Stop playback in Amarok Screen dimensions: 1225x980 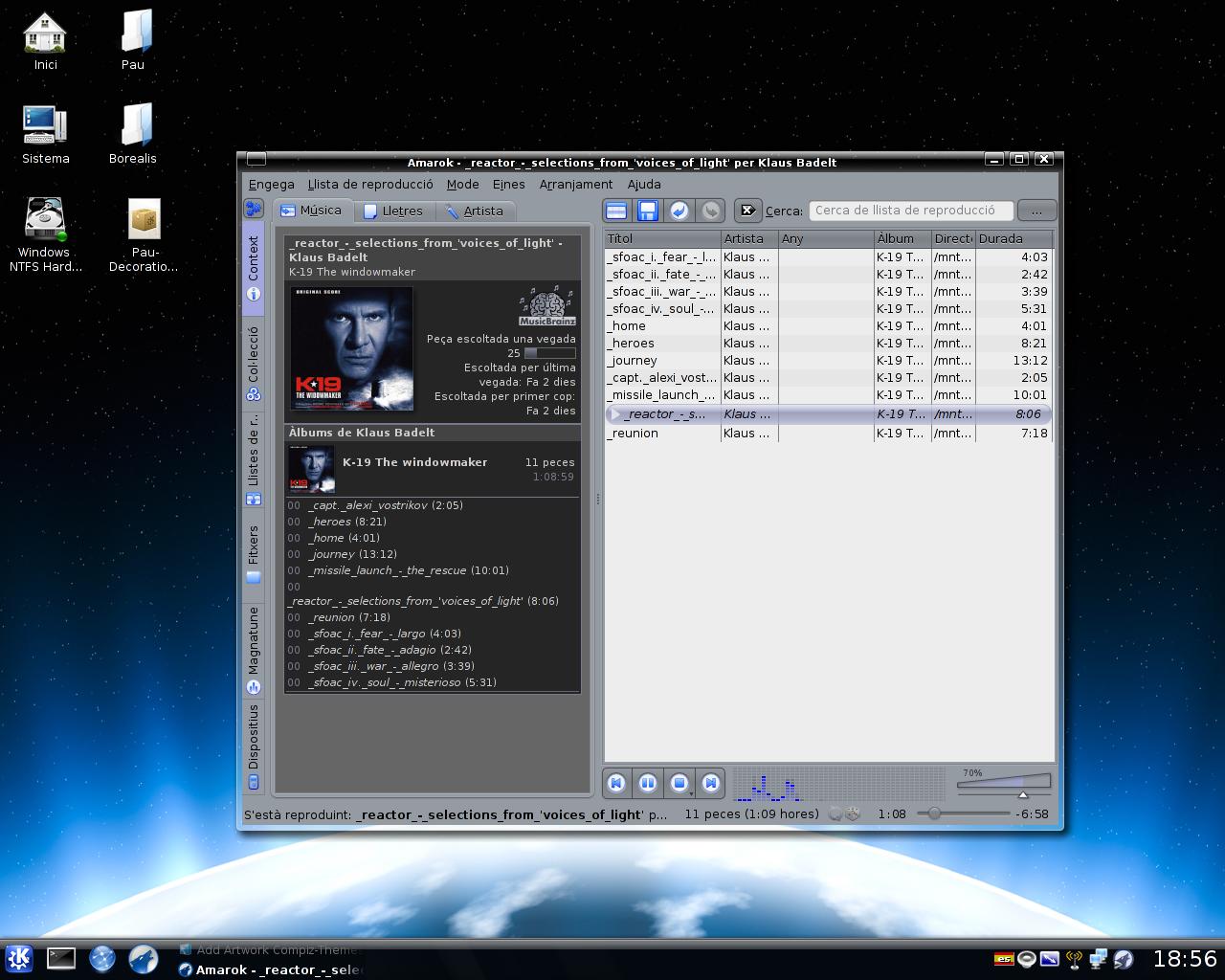(x=679, y=783)
